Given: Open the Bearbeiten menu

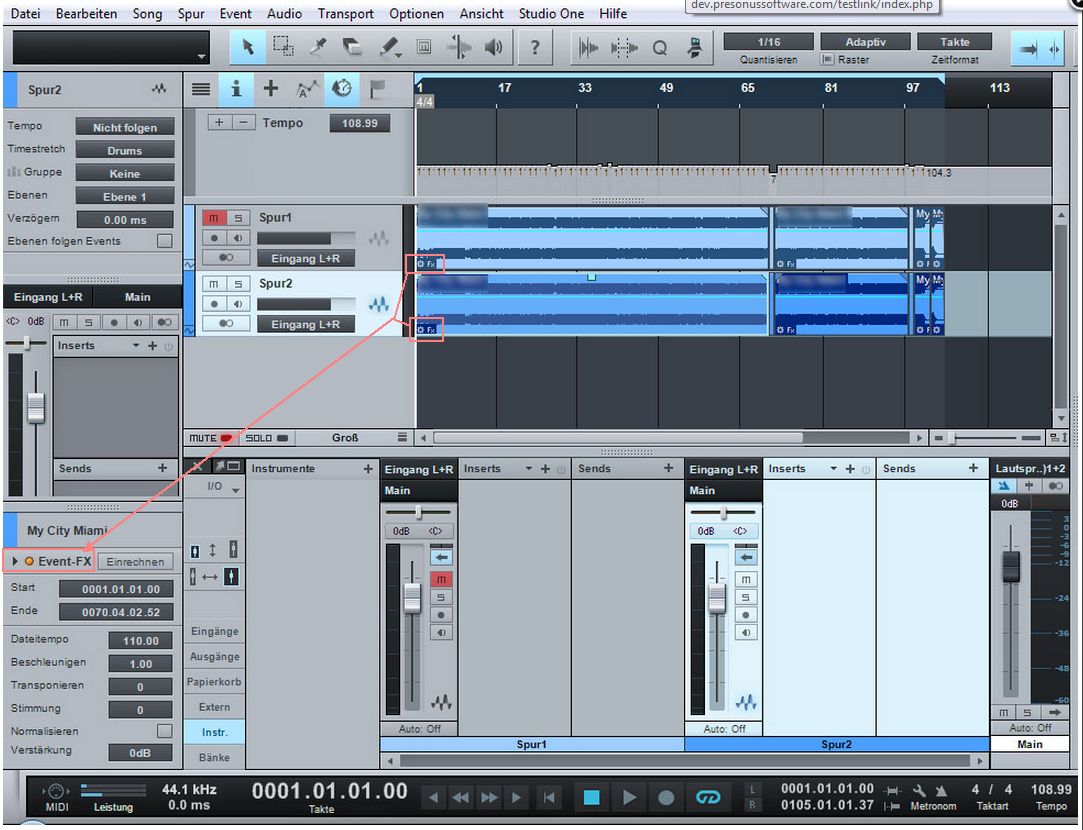Looking at the screenshot, I should click(x=86, y=14).
